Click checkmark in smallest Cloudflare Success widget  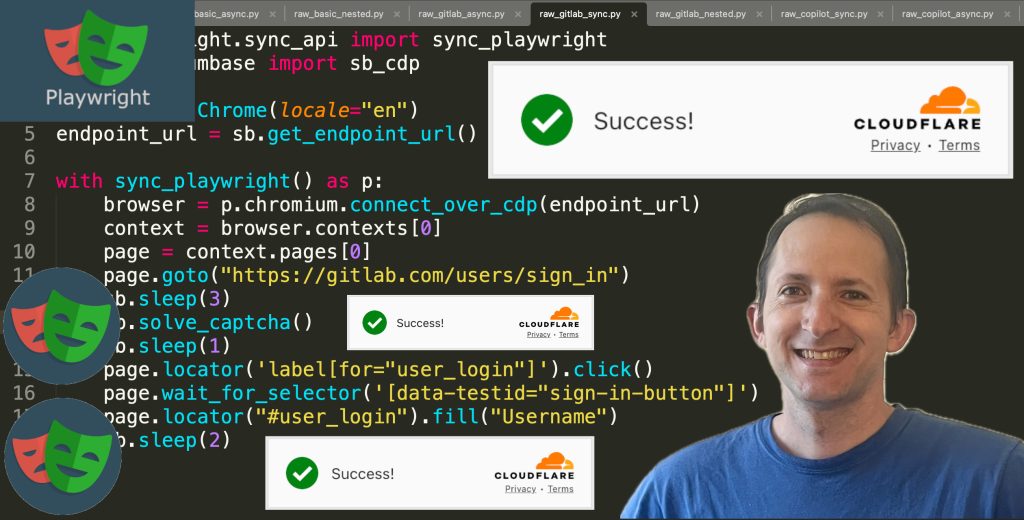click(x=375, y=323)
